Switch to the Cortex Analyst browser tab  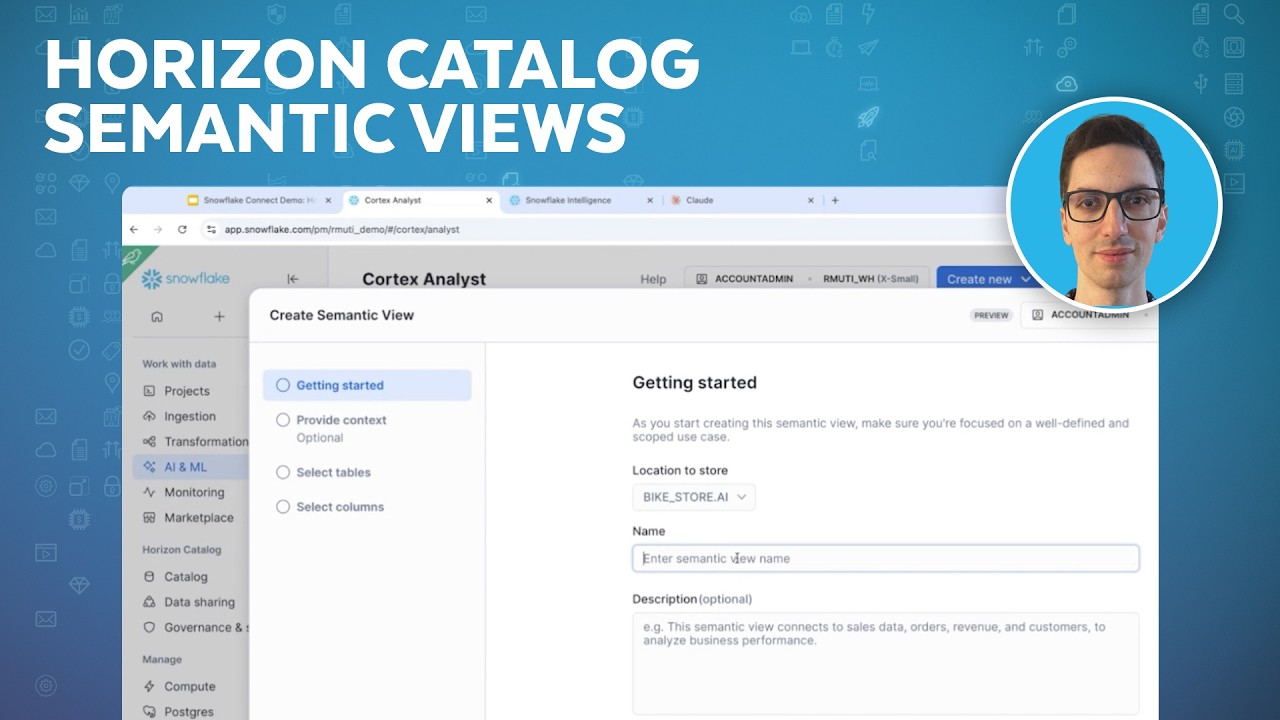(x=420, y=200)
